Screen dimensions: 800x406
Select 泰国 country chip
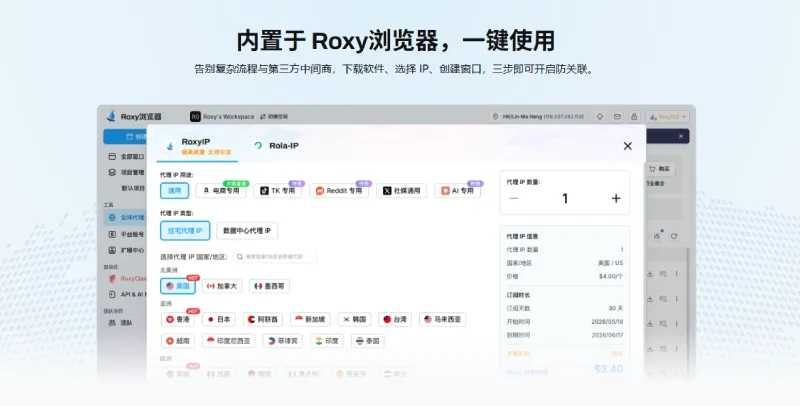(368, 341)
